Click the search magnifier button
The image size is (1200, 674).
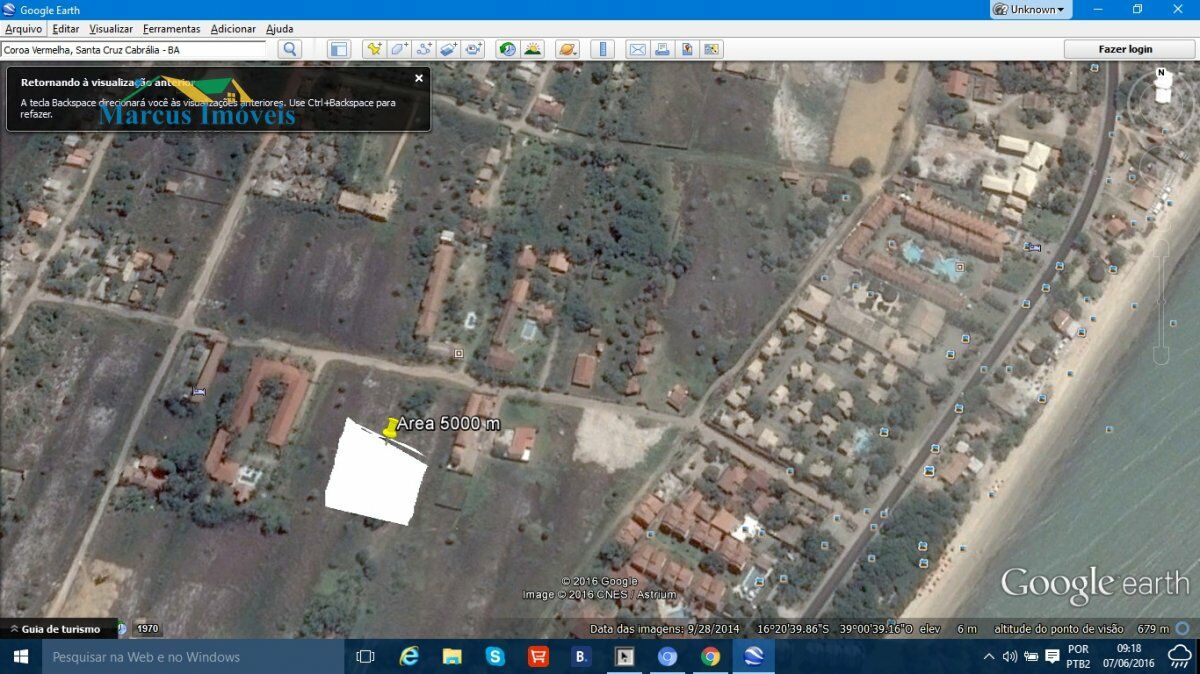click(290, 49)
